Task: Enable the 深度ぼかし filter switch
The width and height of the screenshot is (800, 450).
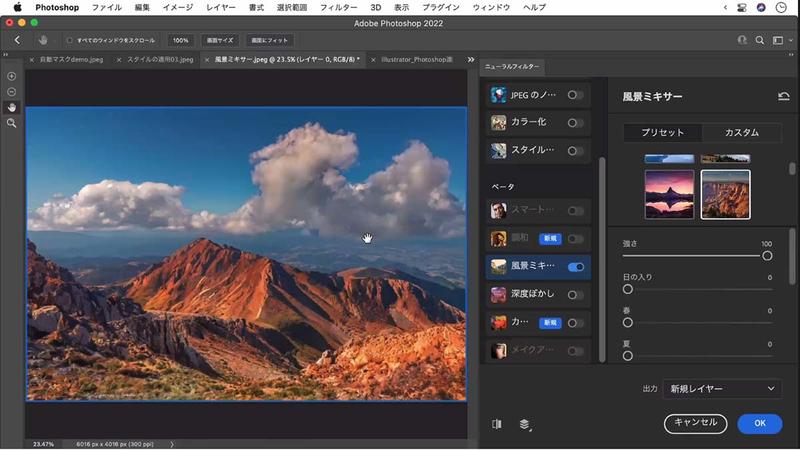Action: (x=576, y=295)
